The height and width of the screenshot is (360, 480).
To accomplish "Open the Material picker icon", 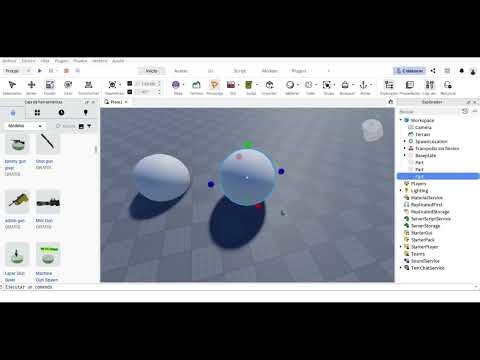I will click(290, 85).
